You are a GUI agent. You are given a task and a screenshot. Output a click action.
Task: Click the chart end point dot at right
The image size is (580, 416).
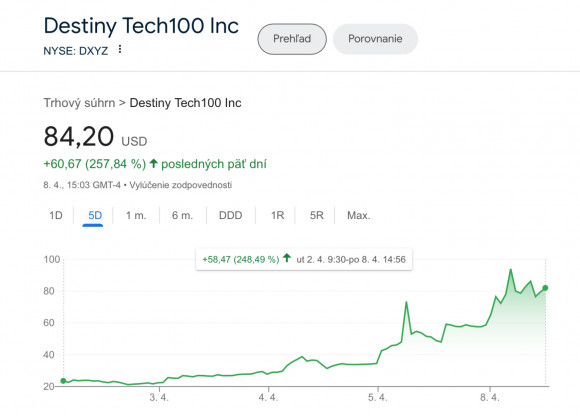tap(545, 288)
